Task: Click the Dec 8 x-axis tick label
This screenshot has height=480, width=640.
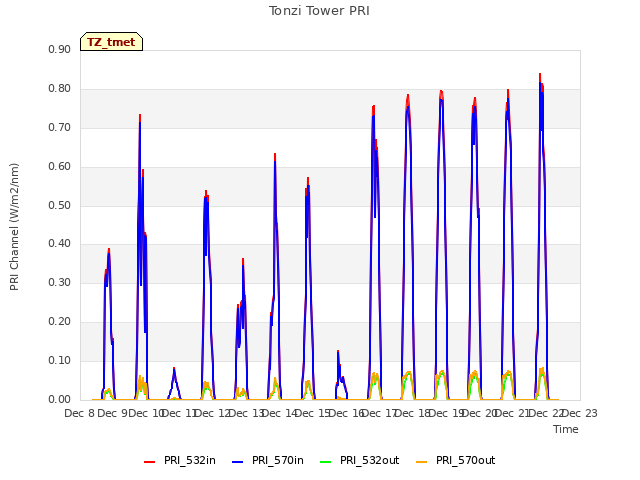Action: point(80,413)
